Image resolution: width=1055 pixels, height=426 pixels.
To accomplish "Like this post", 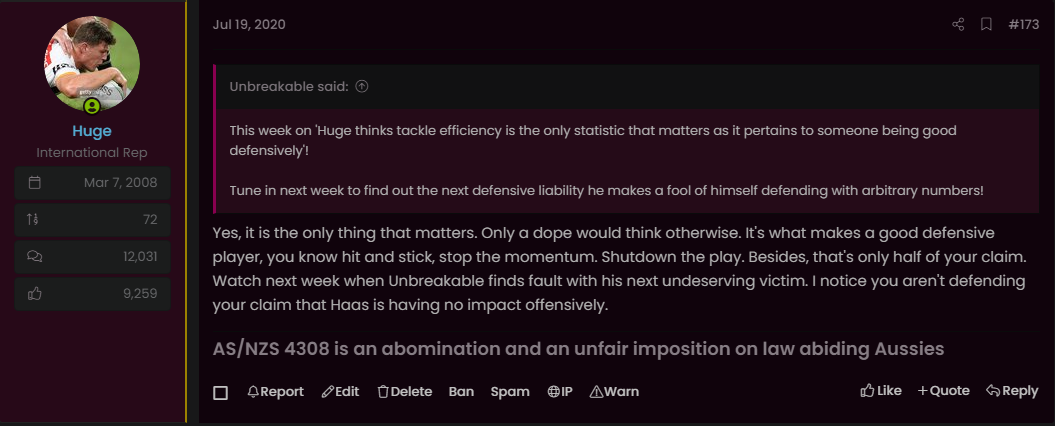I will coord(881,391).
